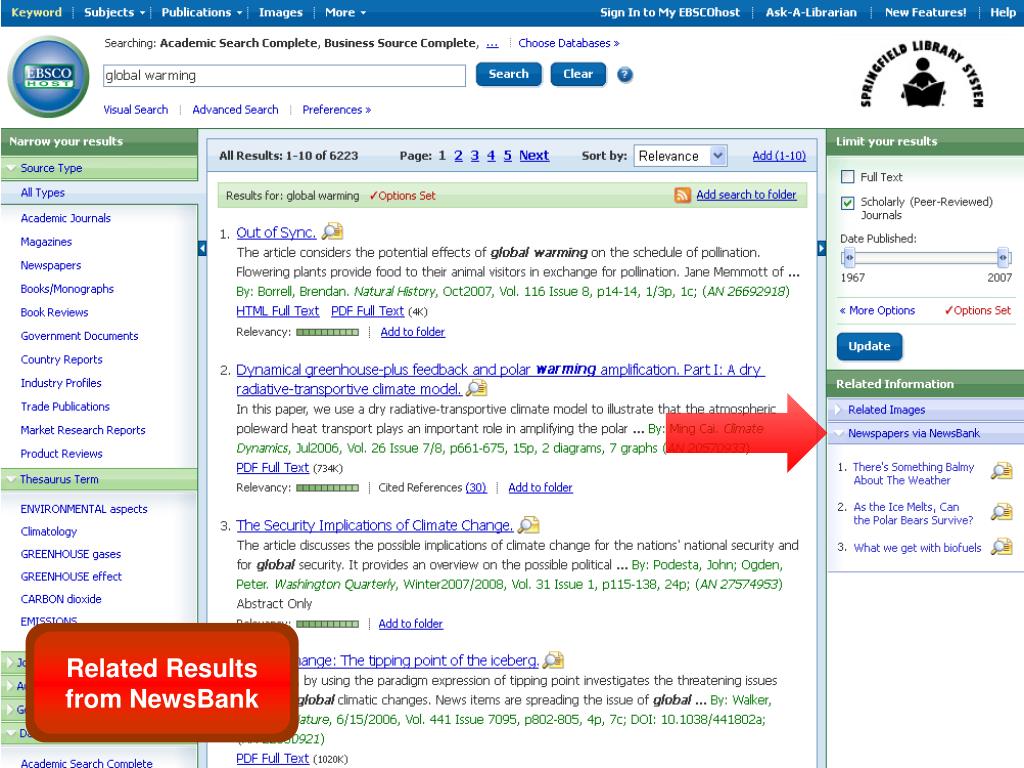This screenshot has height=768, width=1024.
Task: Click the Search button
Action: pyautogui.click(x=509, y=74)
